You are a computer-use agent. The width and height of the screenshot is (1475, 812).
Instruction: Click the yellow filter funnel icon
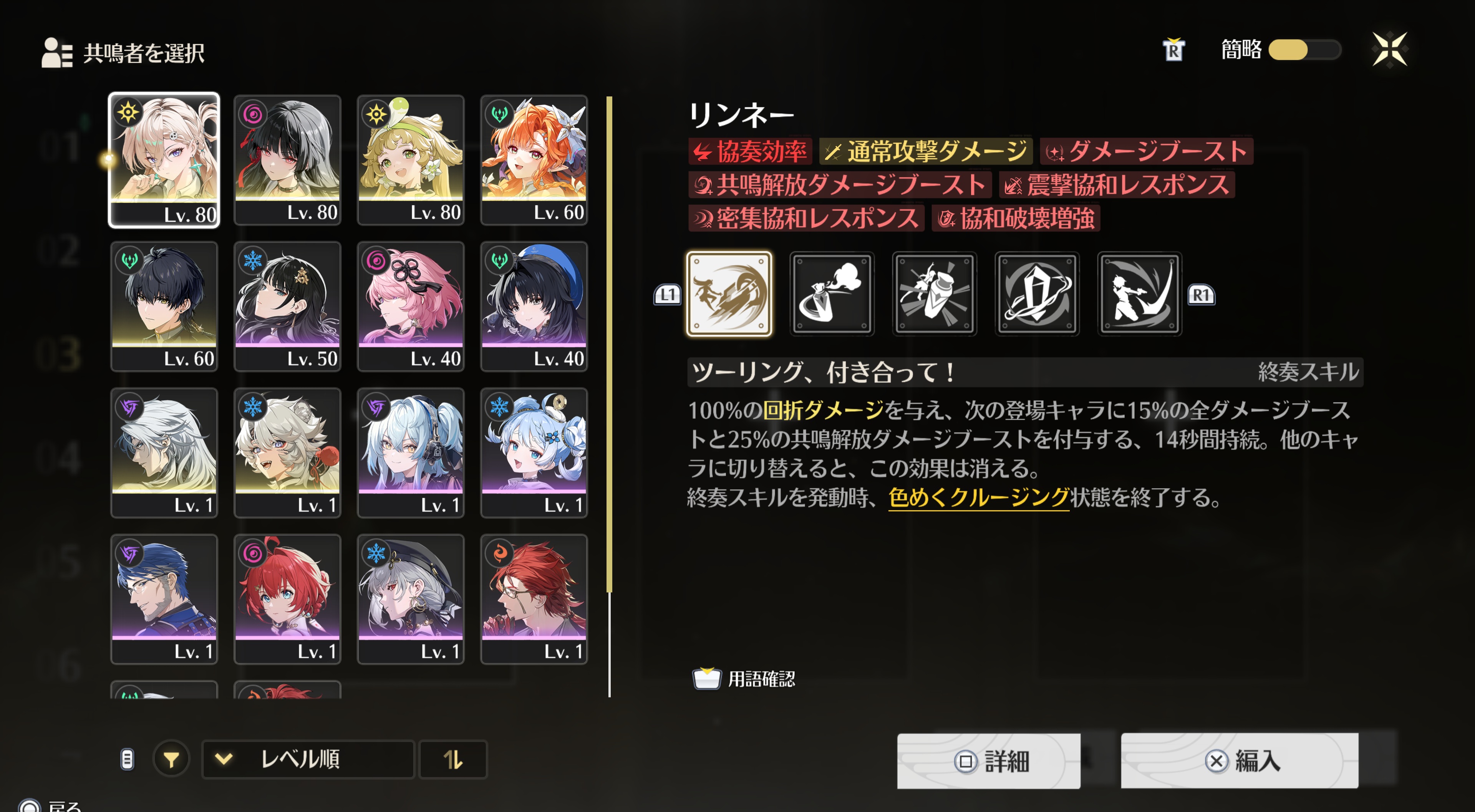coord(171,759)
